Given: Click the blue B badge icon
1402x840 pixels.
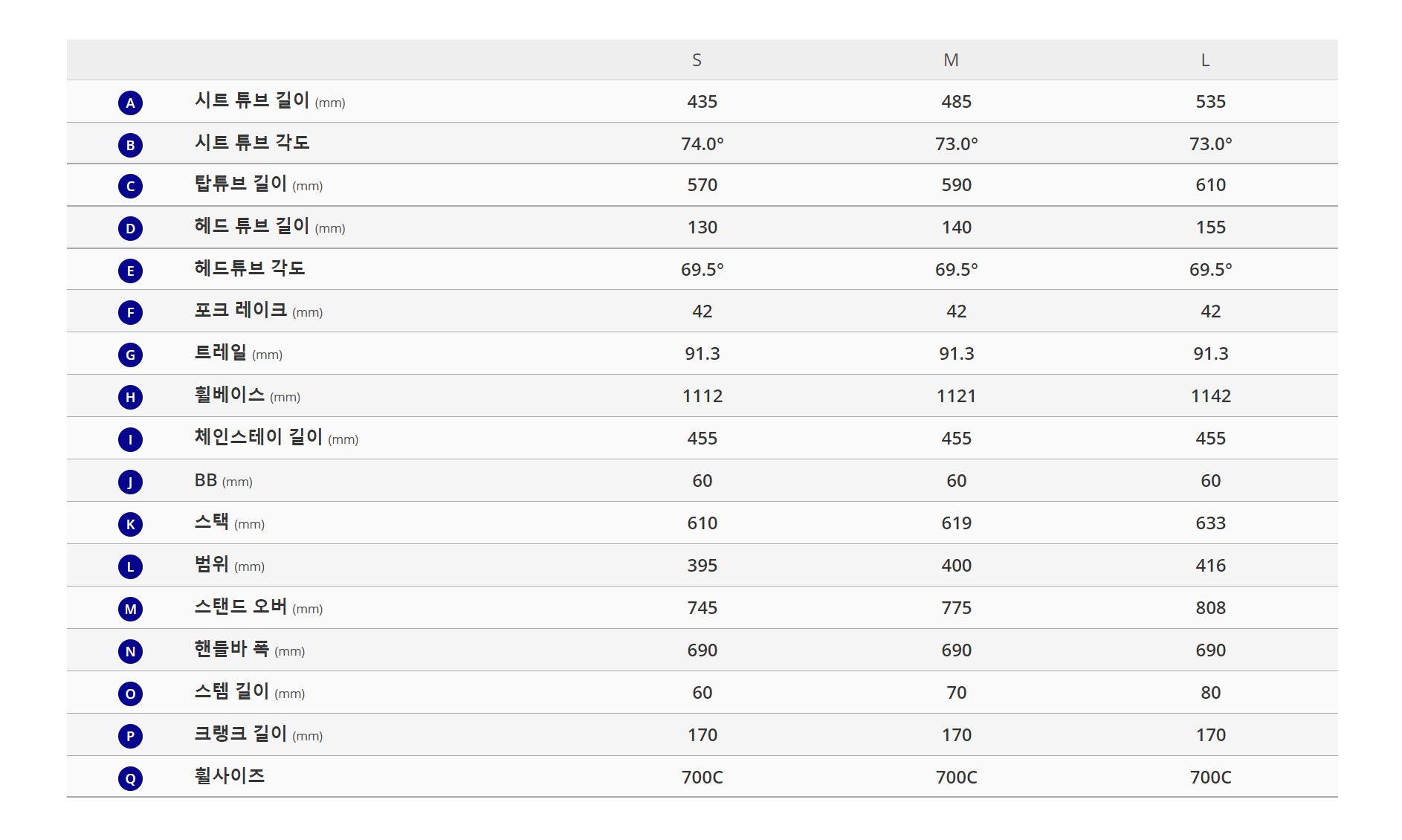Looking at the screenshot, I should [130, 145].
